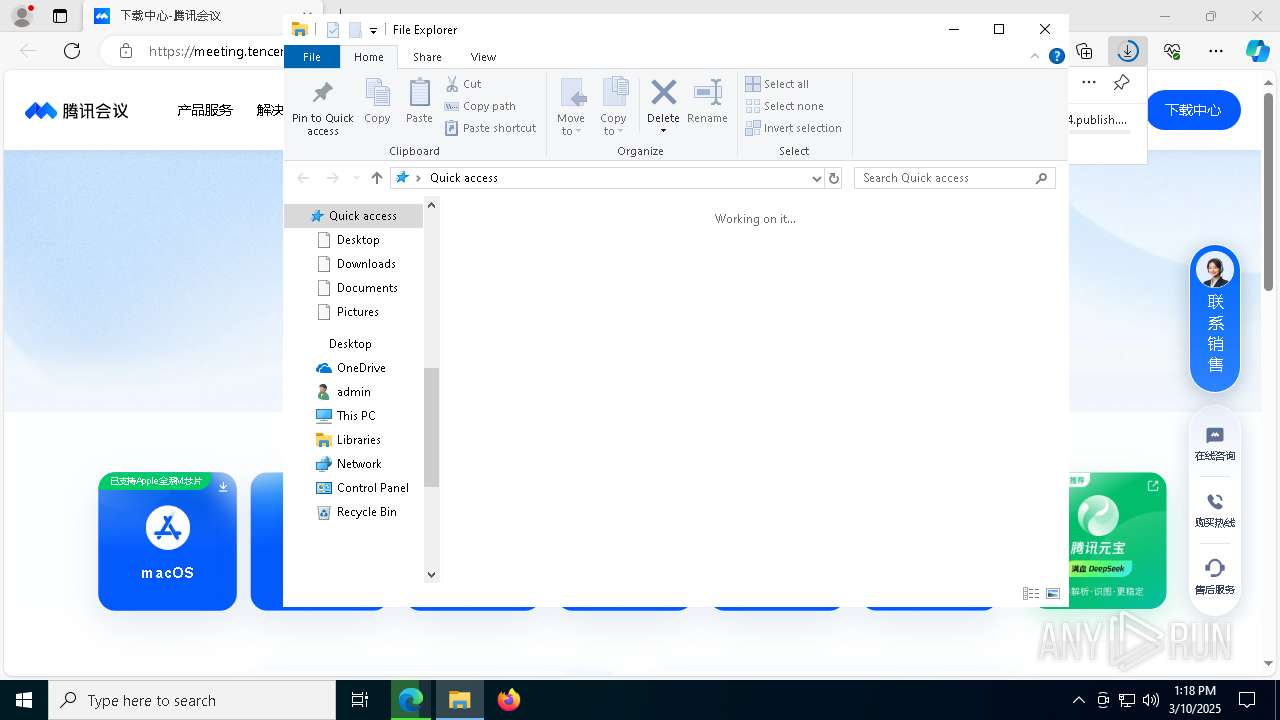Click the Edge Copilot icon

point(1258,50)
